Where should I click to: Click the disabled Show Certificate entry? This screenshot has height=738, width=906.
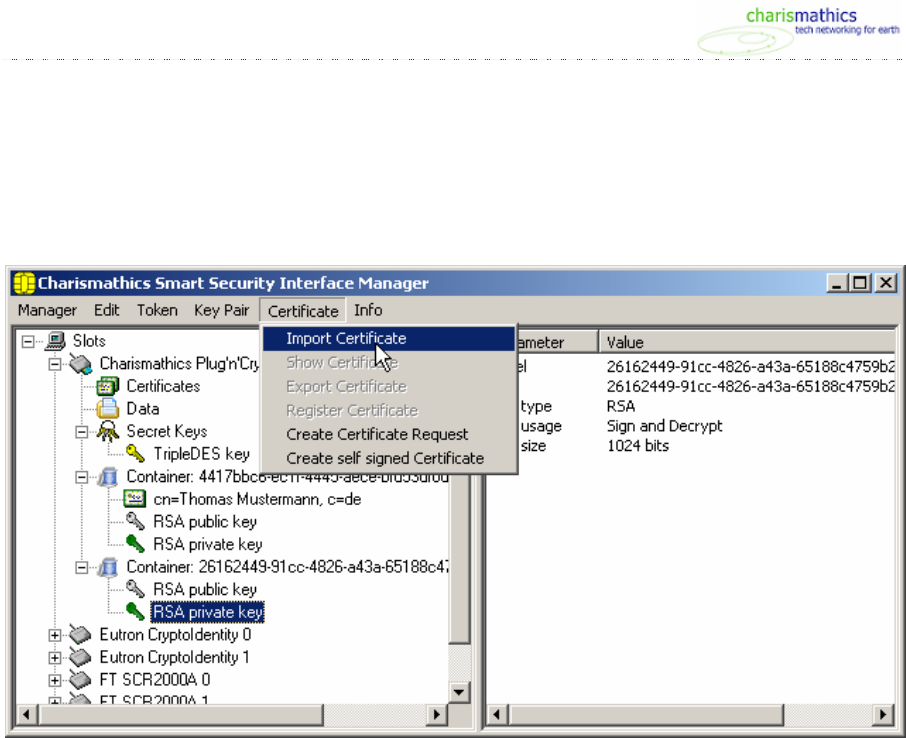tap(388, 363)
